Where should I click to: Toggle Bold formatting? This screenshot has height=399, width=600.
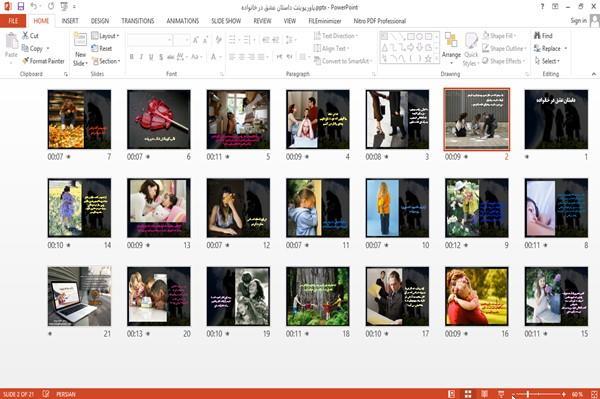(132, 57)
